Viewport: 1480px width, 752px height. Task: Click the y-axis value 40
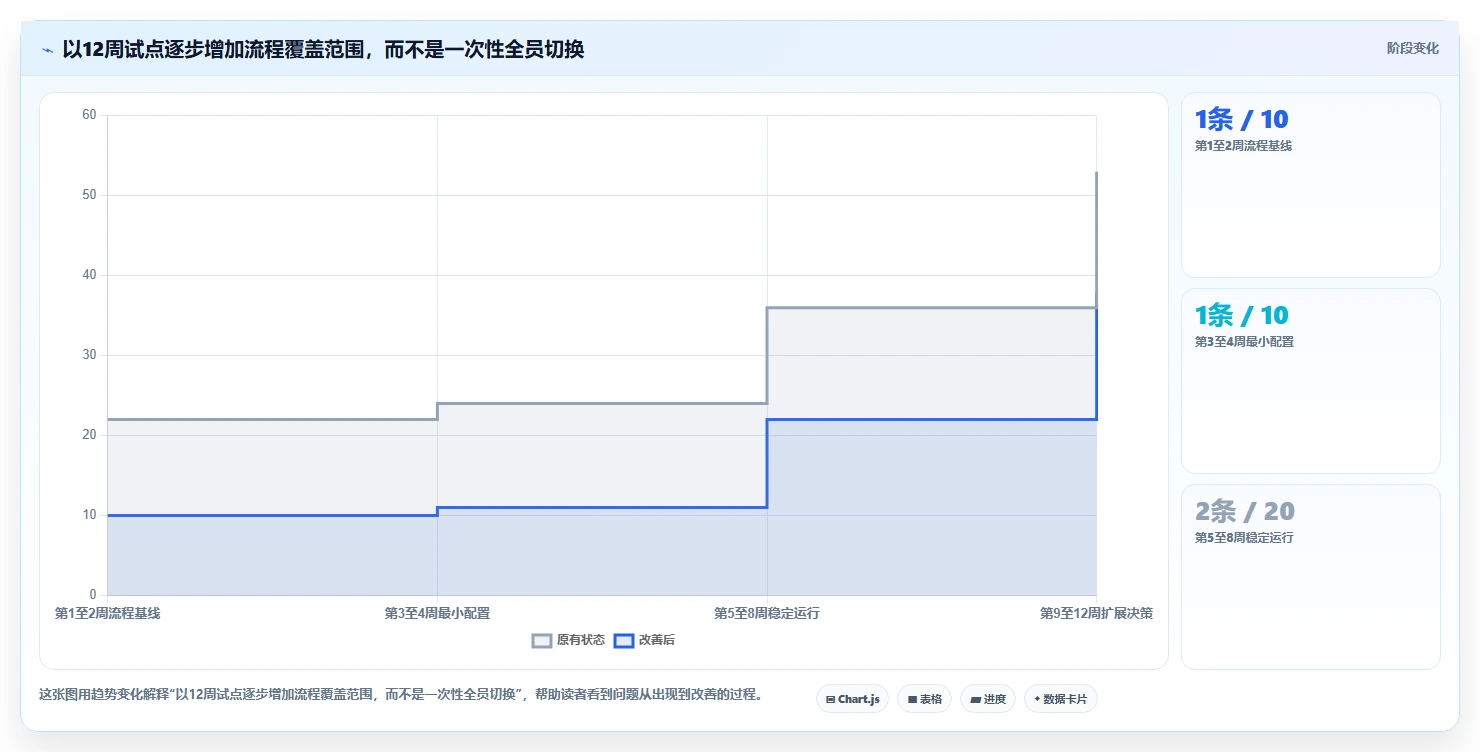pyautogui.click(x=89, y=275)
